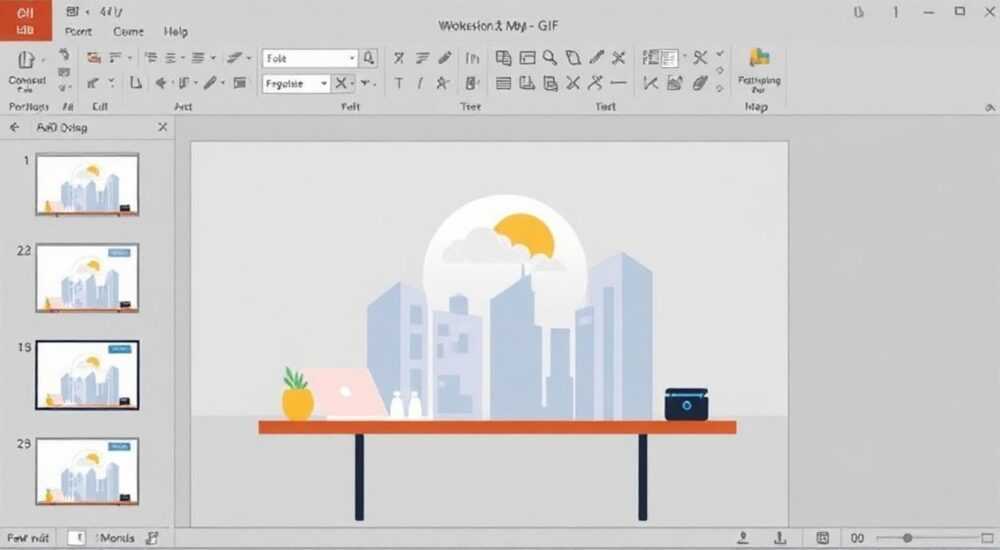Click the fit-to-window icon at the status bar end
The width and height of the screenshot is (1000, 550).
987,538
